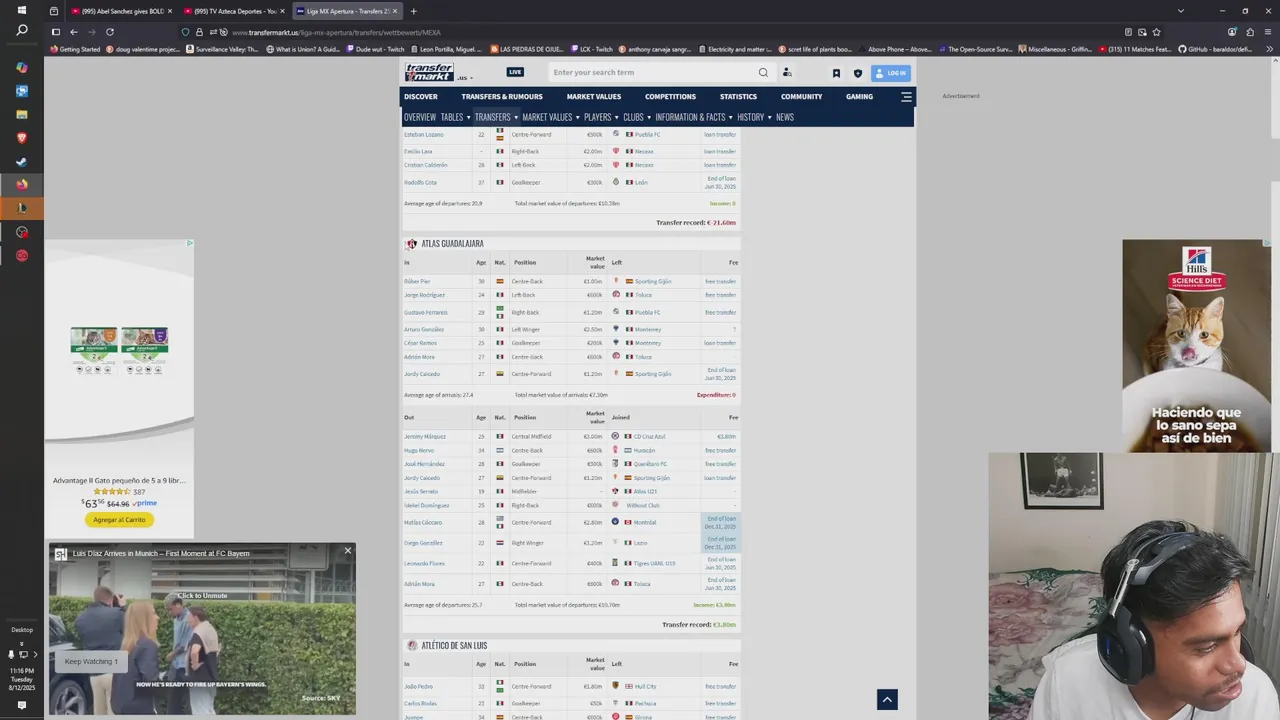This screenshot has width=1280, height=720.
Task: Bookmark this page with the star icon
Action: [1156, 32]
